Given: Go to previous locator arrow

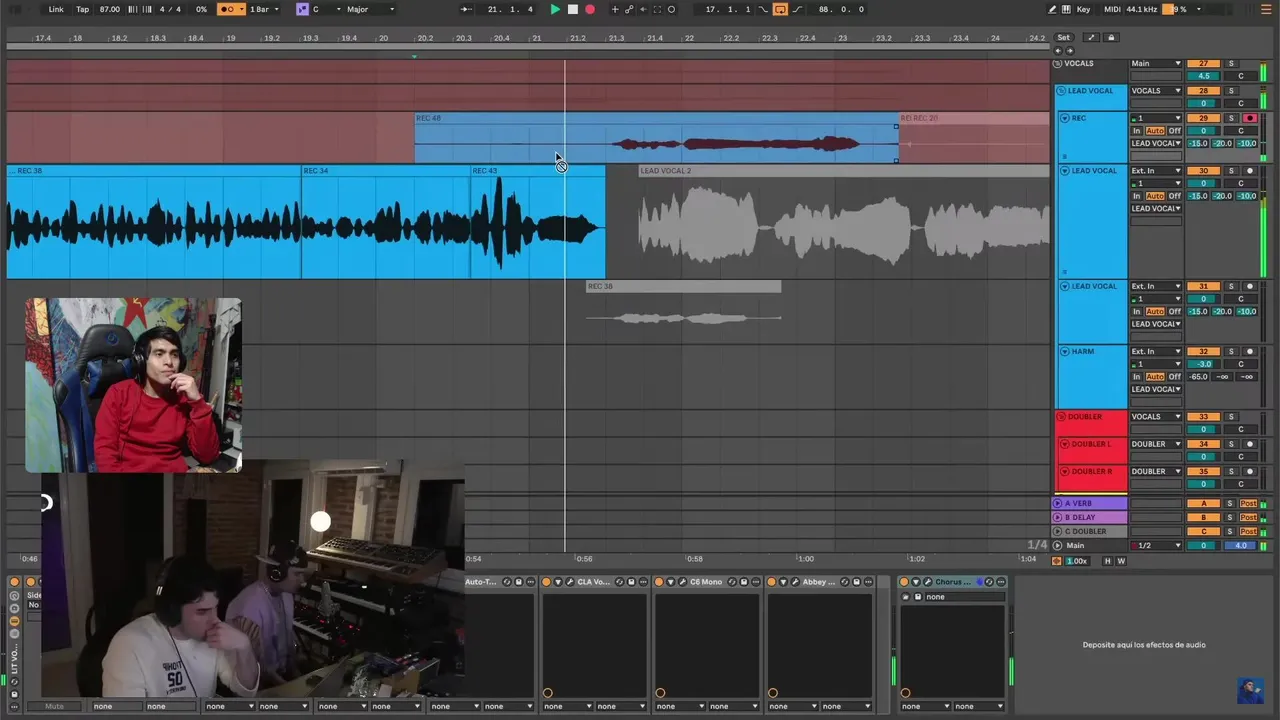Looking at the screenshot, I should click(1059, 50).
